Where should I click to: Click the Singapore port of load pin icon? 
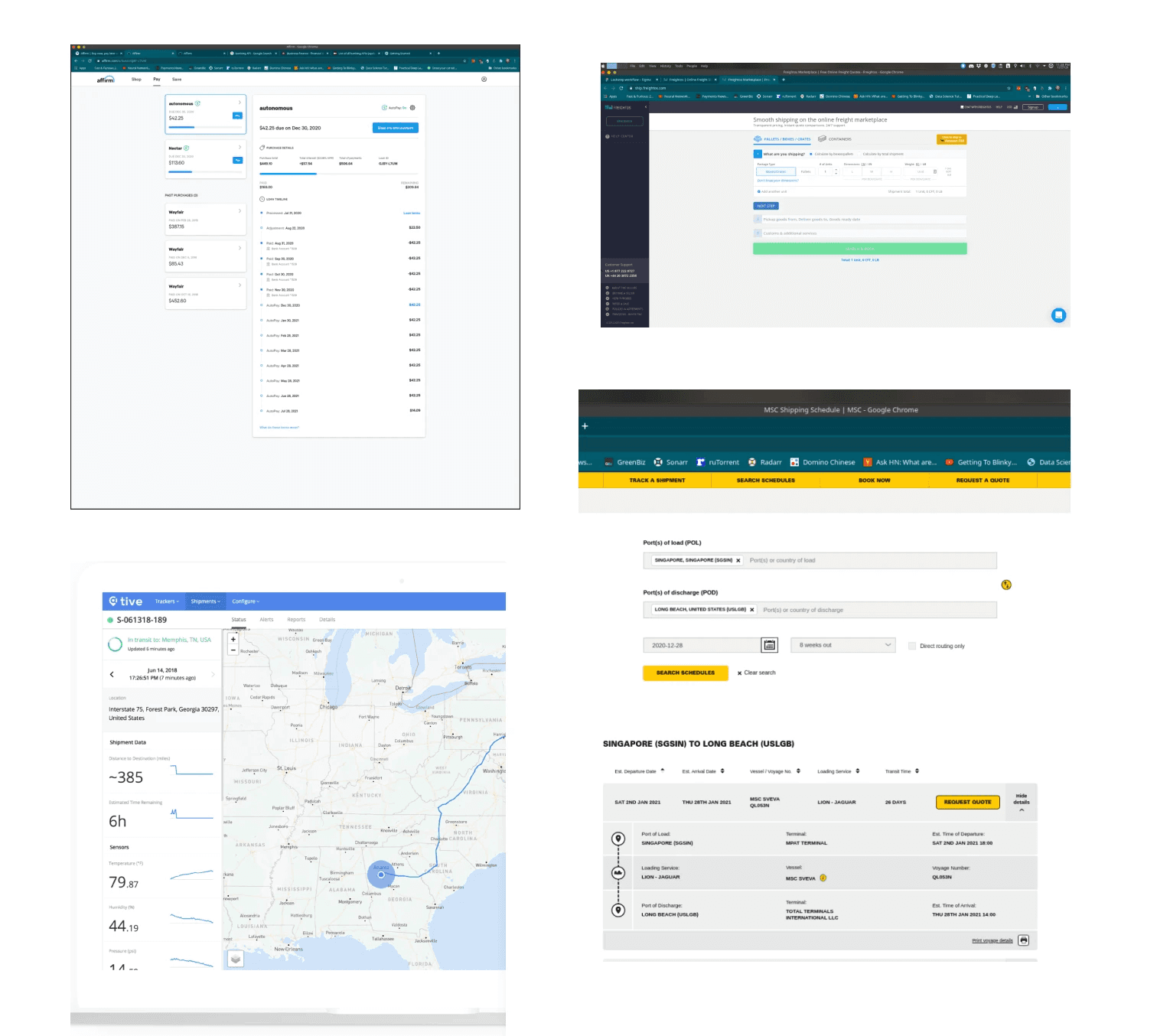click(x=618, y=839)
